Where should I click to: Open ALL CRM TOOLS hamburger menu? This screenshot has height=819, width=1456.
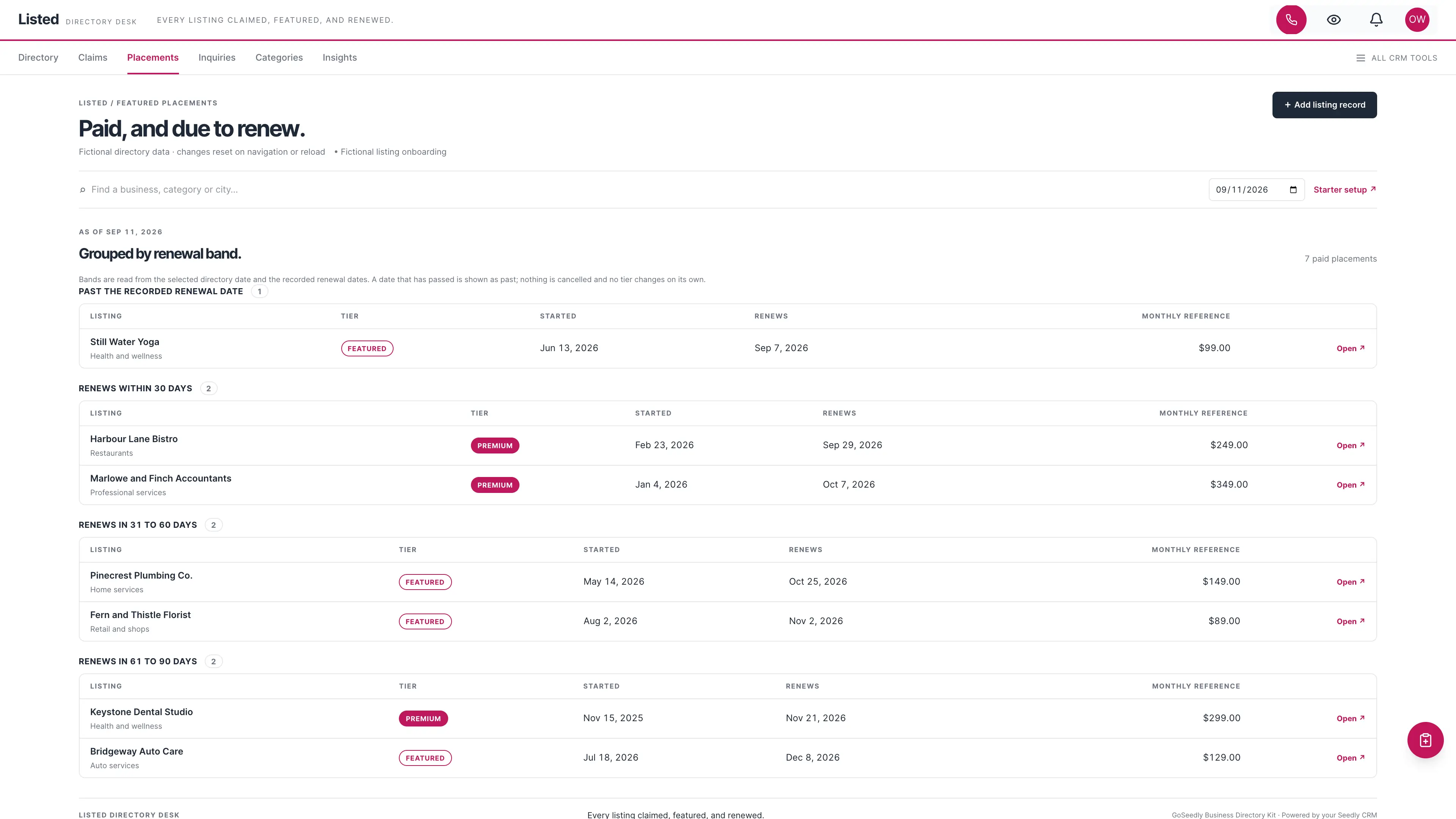1396,58
